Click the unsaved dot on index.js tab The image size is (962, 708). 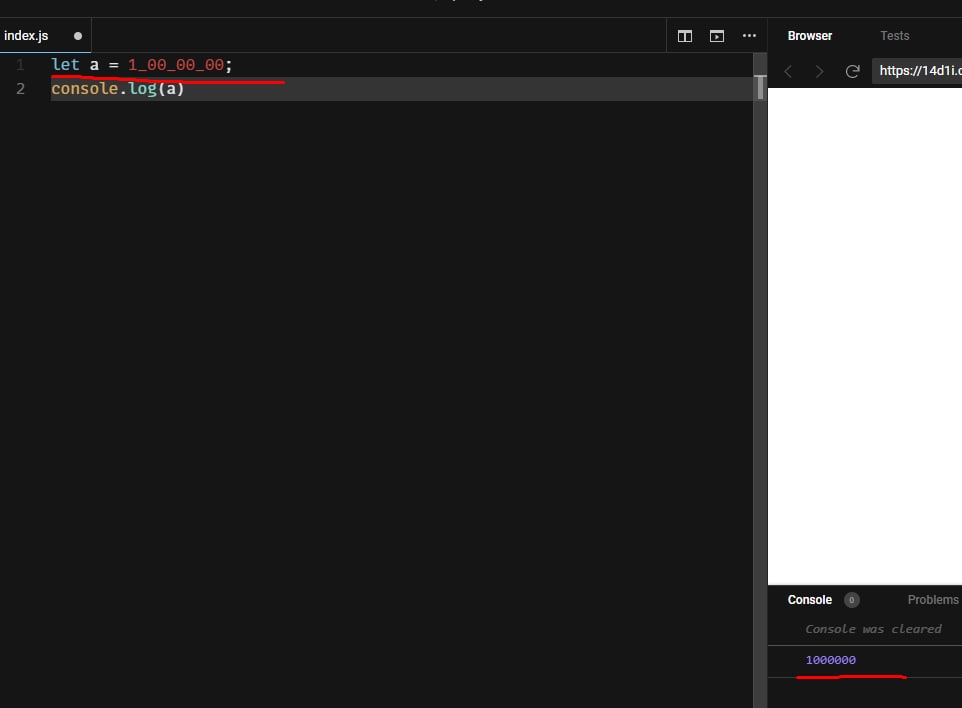coord(78,36)
